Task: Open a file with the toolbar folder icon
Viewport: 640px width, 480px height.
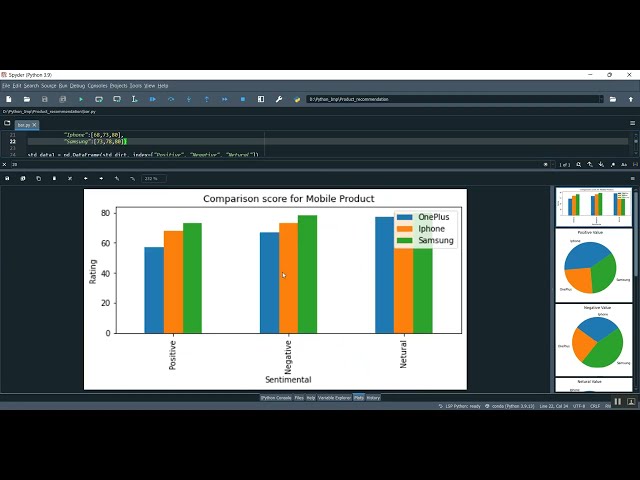Action: click(x=27, y=99)
